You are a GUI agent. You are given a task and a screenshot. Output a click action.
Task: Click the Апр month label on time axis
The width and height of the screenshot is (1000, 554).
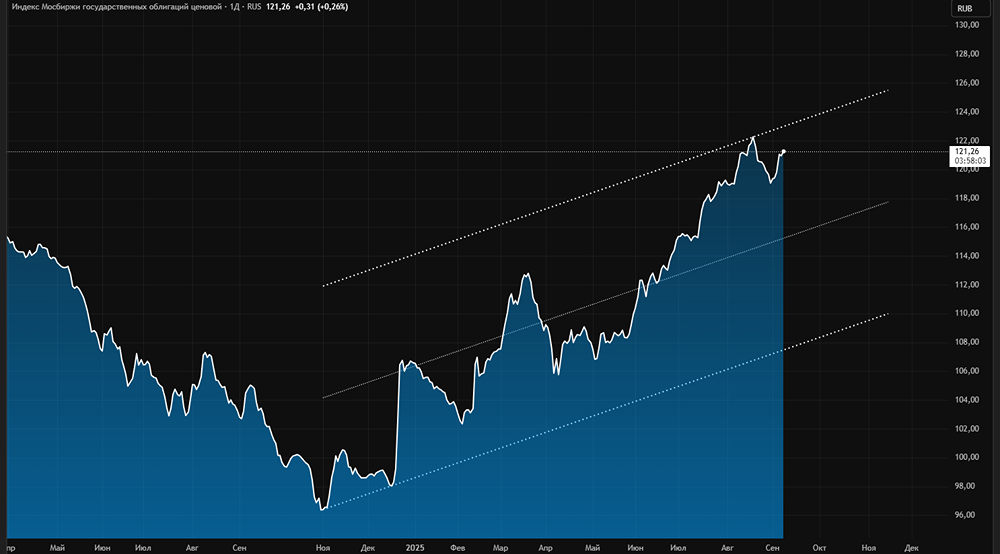(545, 548)
